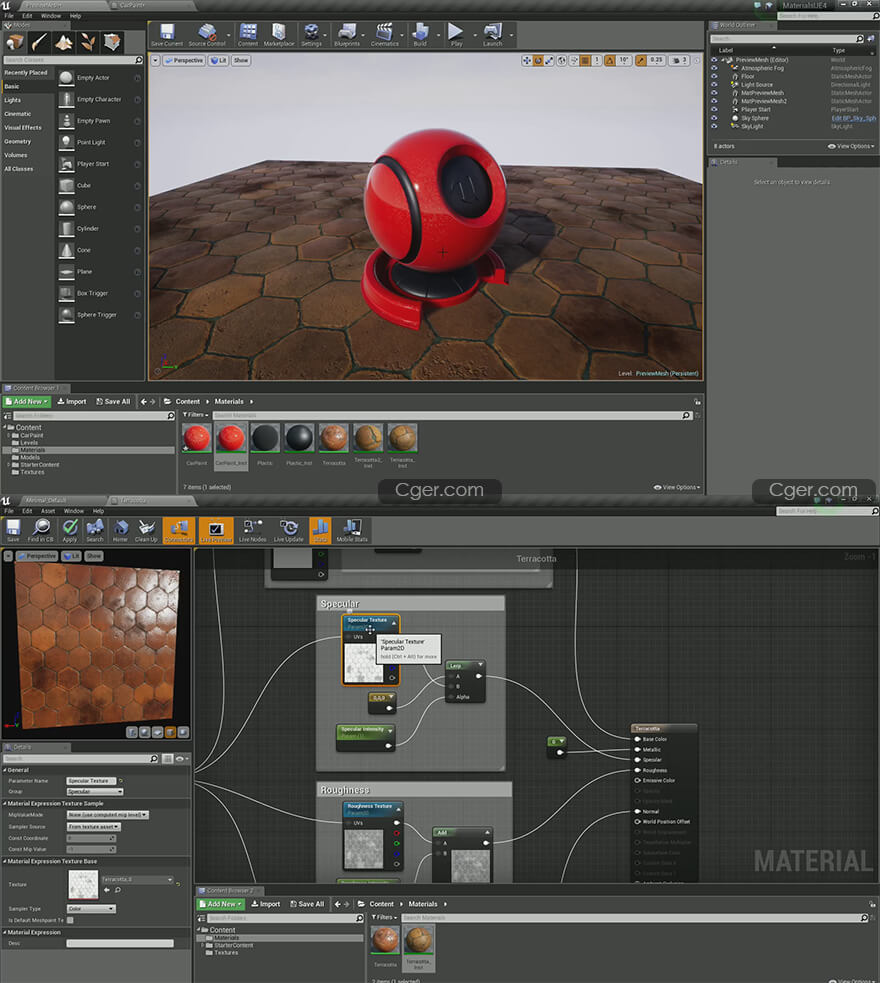The image size is (880, 983).
Task: Toggle Live Update in material editor
Action: pyautogui.click(x=288, y=530)
